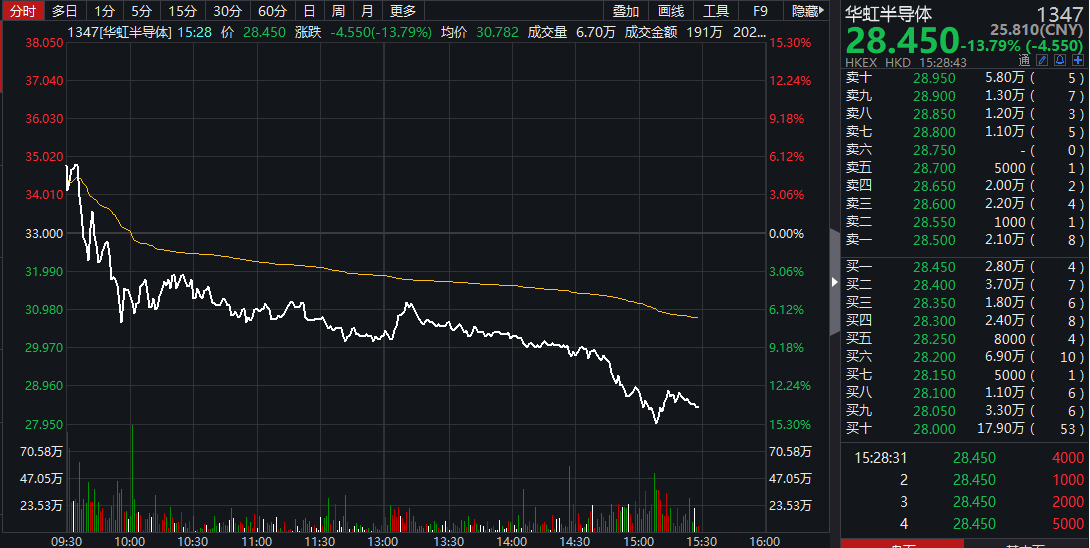Click the 成交量 6.70万 volume readout
Image resolution: width=1090 pixels, height=548 pixels.
571,32
